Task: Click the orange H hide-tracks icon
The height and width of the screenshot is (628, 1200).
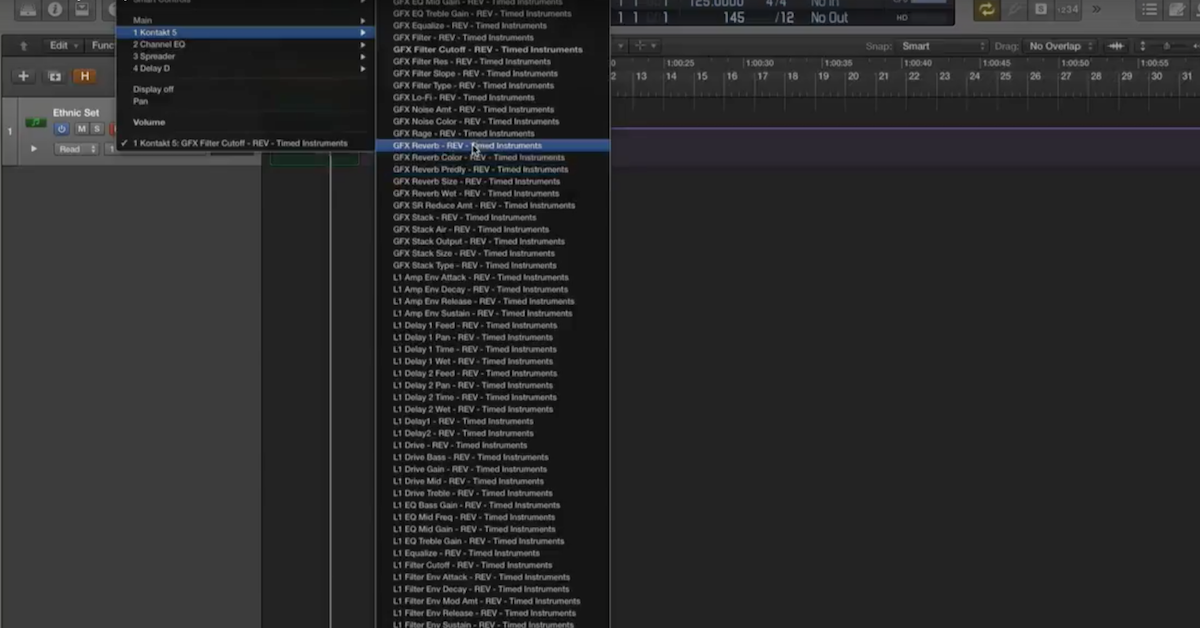Action: tap(85, 76)
